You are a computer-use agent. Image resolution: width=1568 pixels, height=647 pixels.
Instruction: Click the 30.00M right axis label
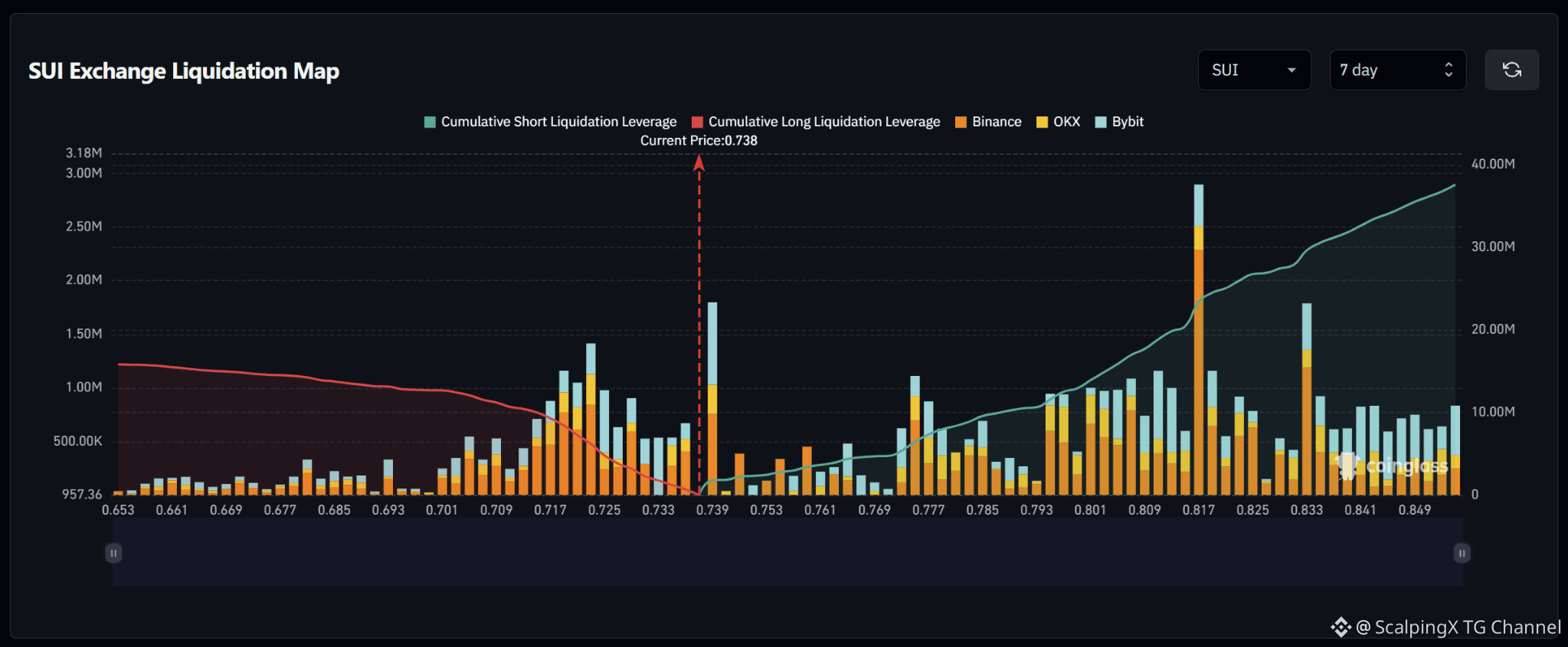point(1493,247)
